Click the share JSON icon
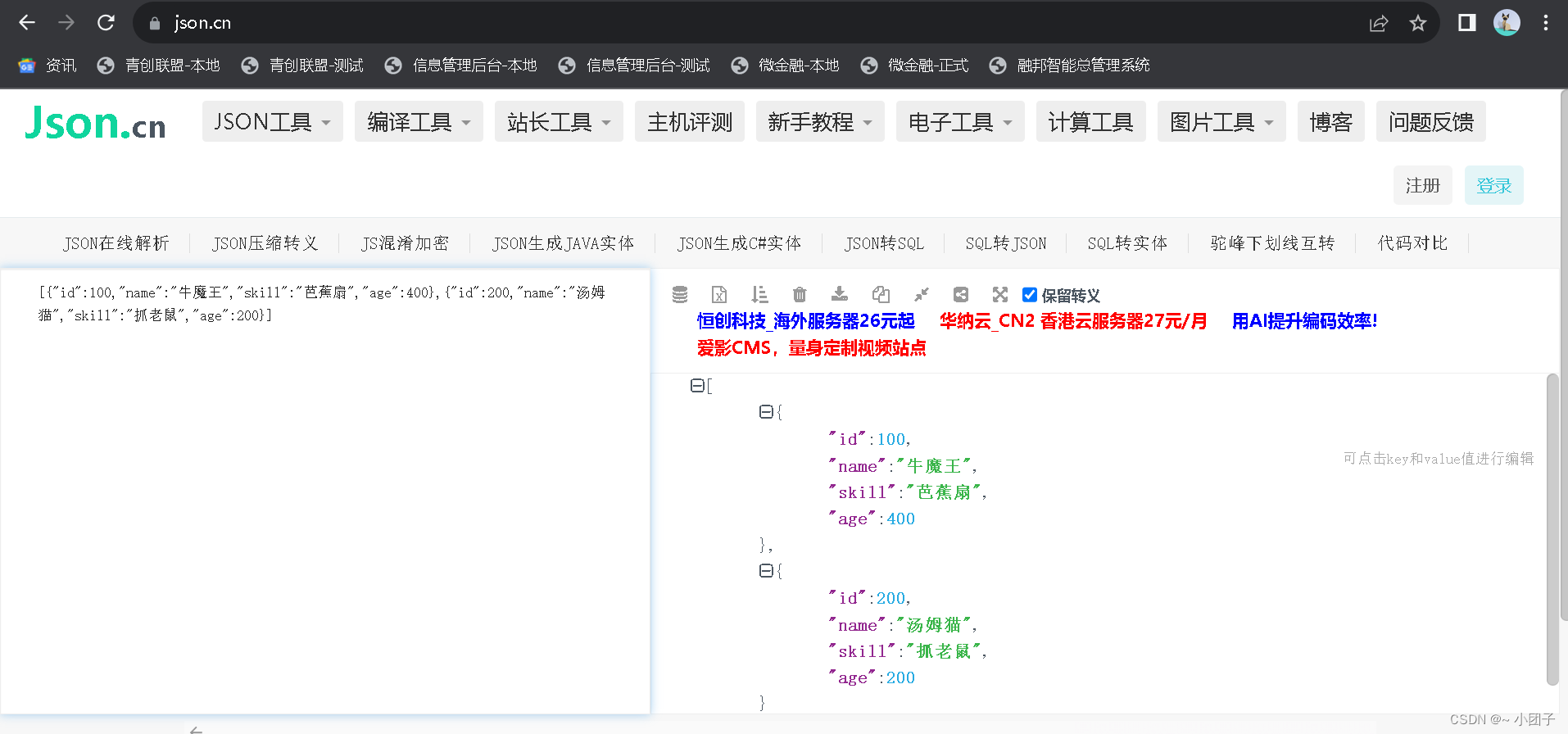 tap(961, 295)
